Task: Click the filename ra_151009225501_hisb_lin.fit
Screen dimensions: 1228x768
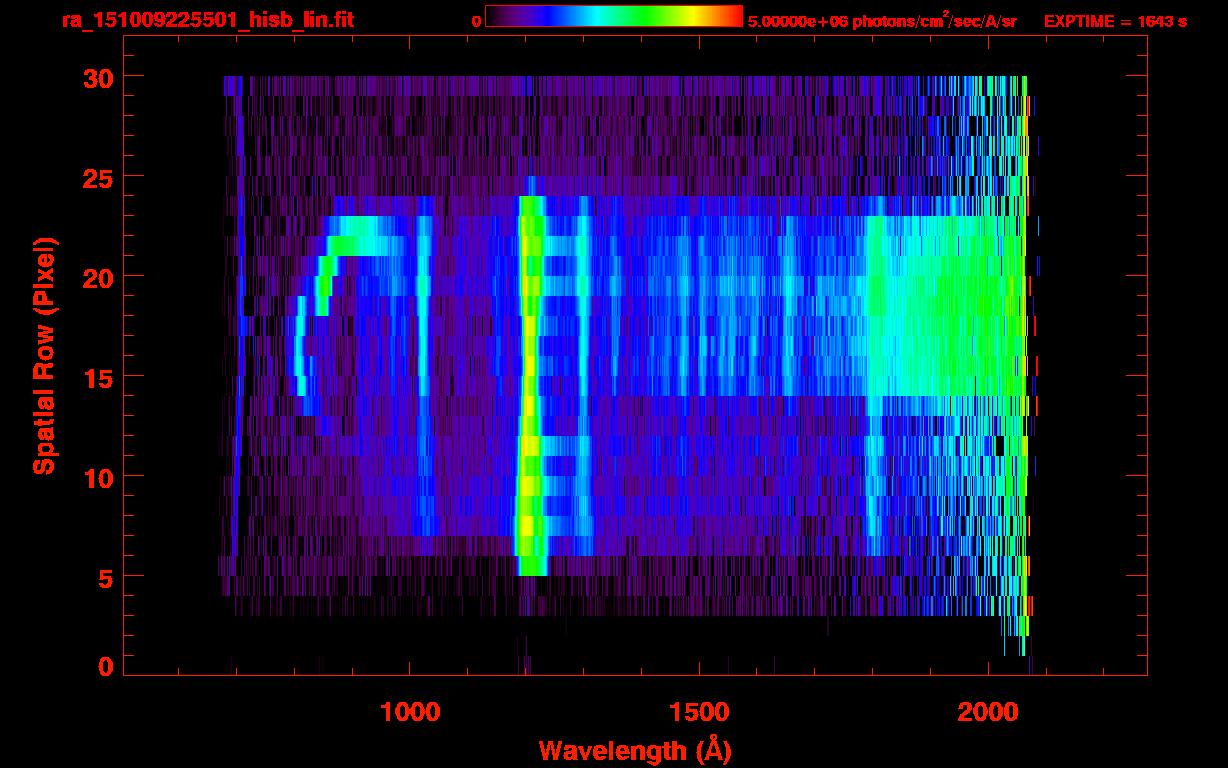Action: coord(206,19)
